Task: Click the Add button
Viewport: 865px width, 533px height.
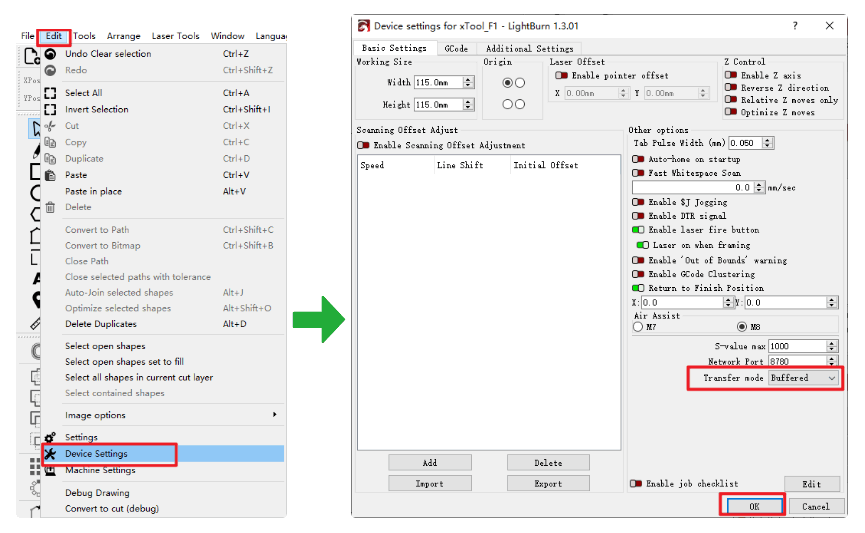Action: pos(430,462)
